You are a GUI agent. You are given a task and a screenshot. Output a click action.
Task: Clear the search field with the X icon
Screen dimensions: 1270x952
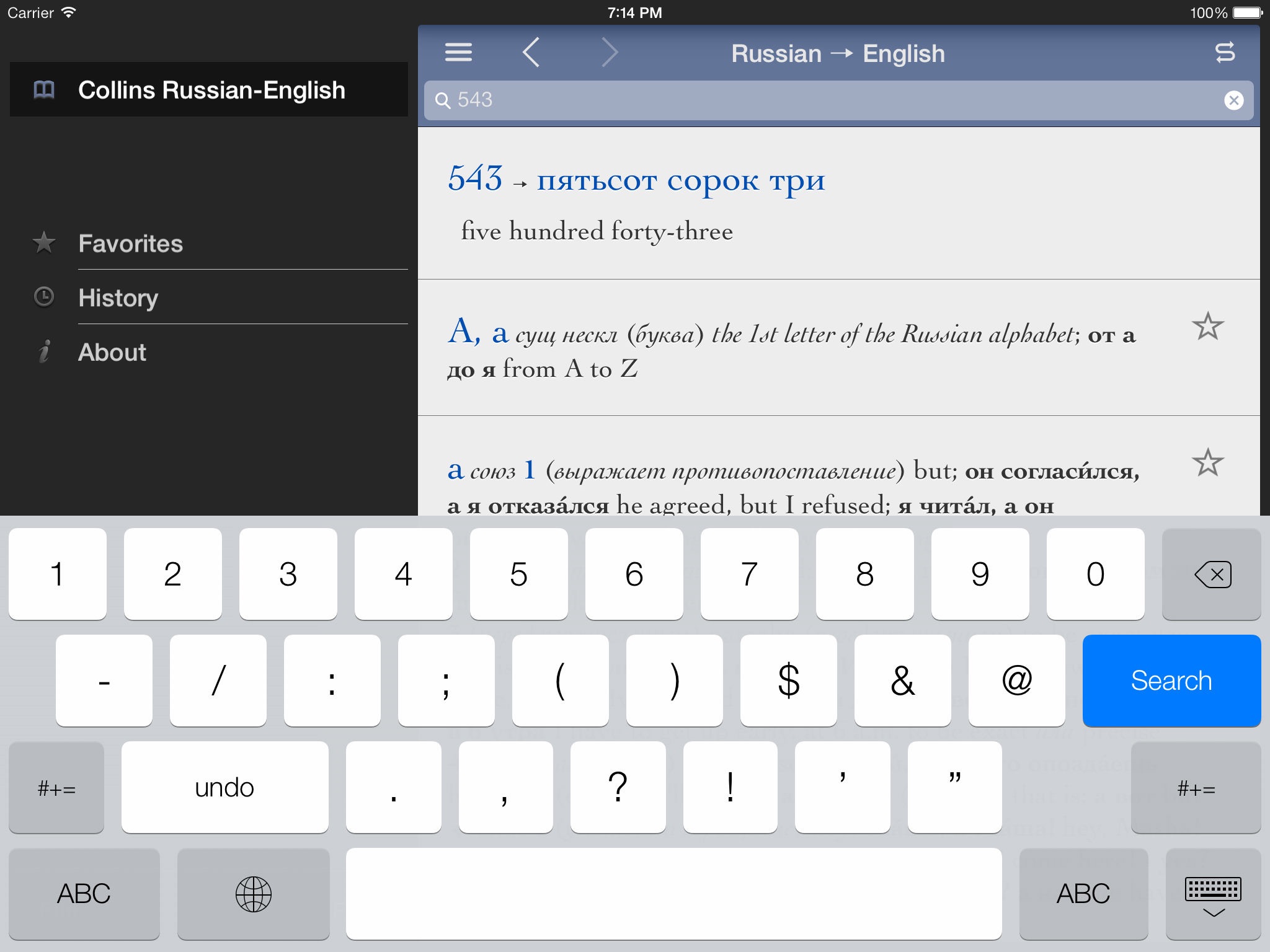(1233, 100)
